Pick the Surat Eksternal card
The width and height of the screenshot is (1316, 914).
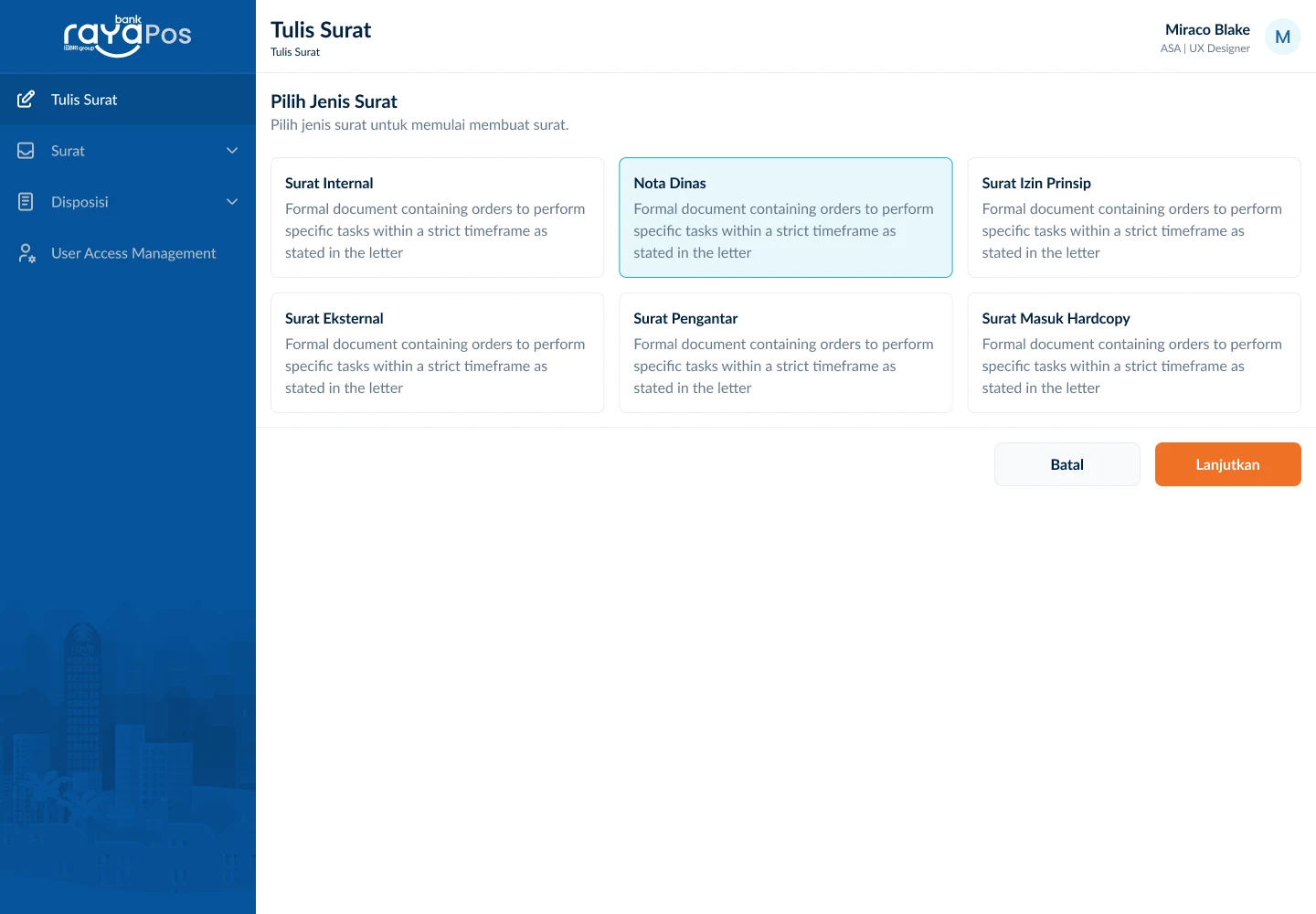click(x=438, y=353)
